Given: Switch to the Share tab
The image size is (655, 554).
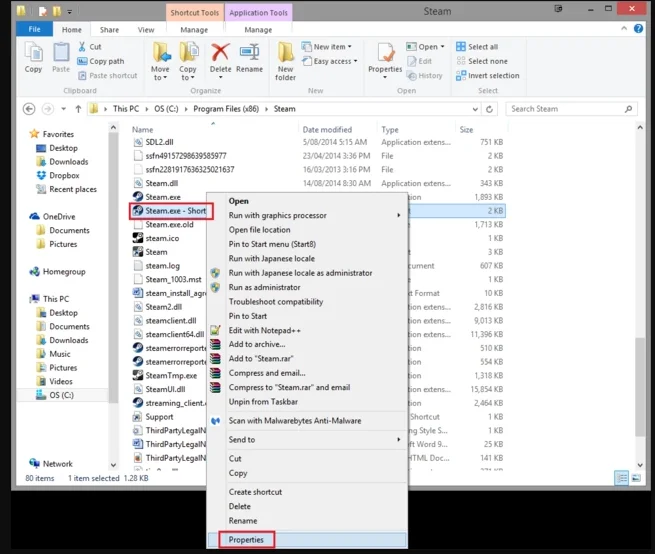Looking at the screenshot, I should (109, 30).
